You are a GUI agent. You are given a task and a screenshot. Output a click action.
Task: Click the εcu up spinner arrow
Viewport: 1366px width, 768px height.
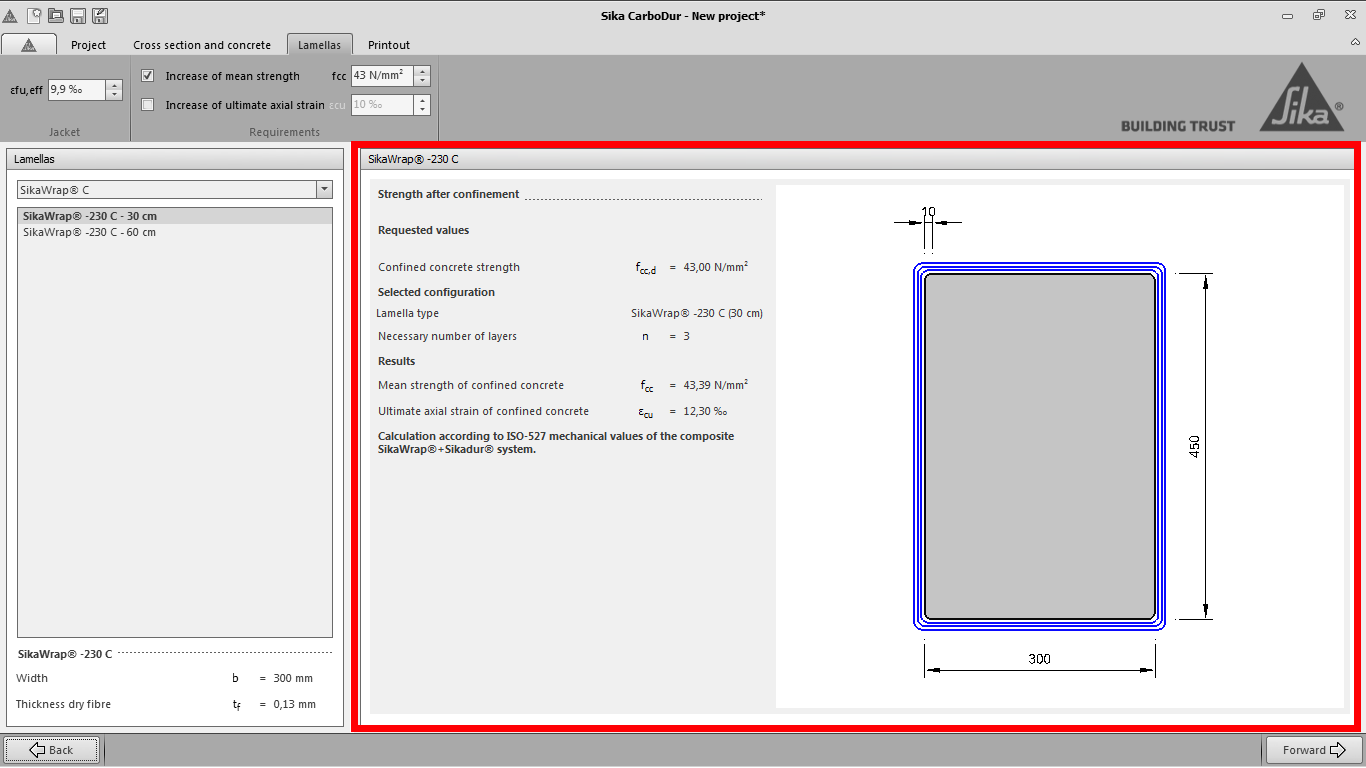[x=422, y=99]
